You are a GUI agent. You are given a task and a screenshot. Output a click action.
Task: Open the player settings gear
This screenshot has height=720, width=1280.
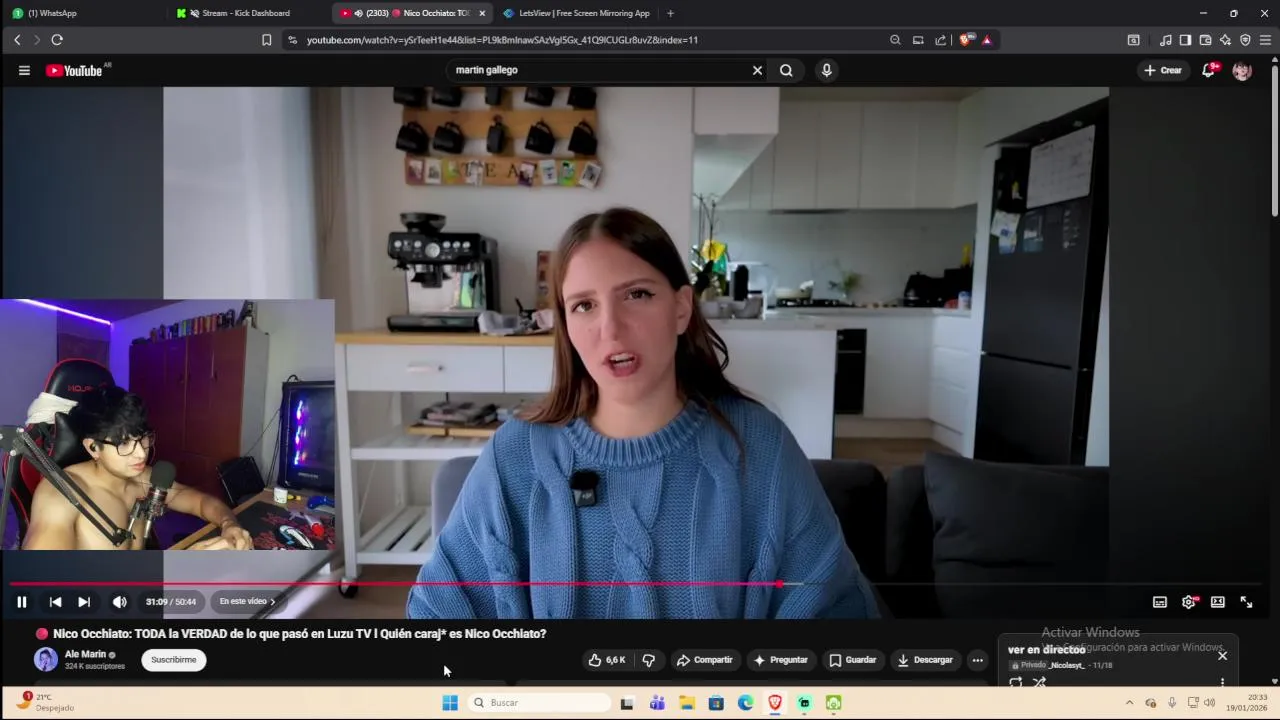1189,602
